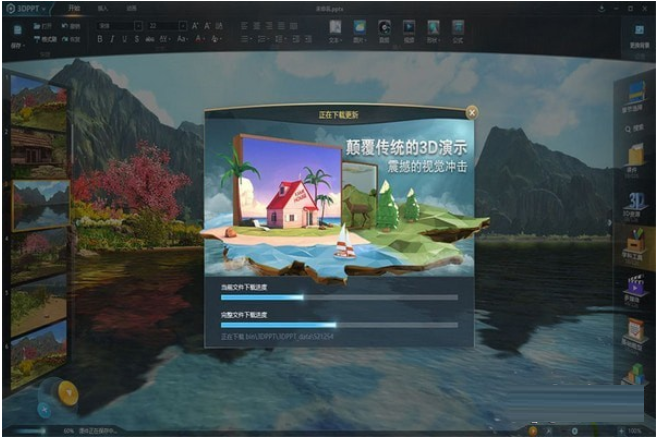Insert a text box
657x437 pixels.
coord(335,31)
